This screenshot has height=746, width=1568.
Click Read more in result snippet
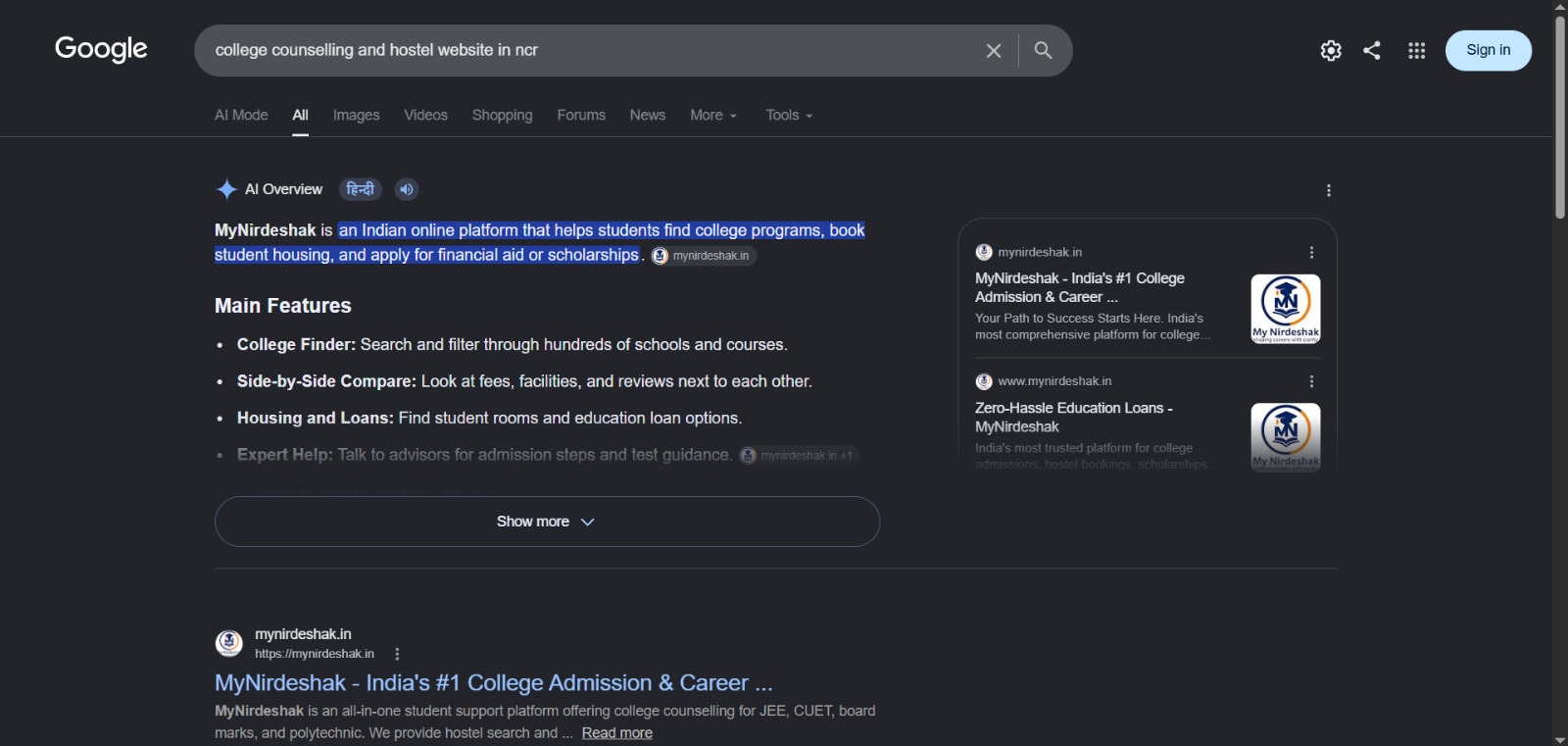point(617,733)
